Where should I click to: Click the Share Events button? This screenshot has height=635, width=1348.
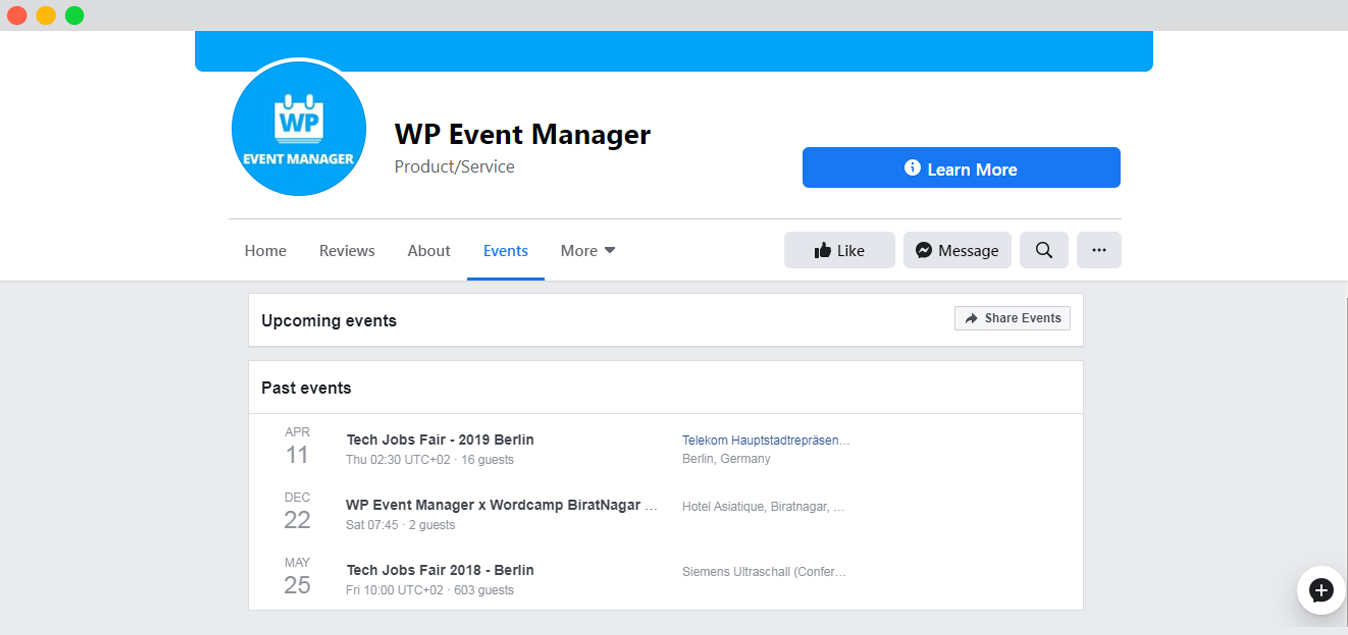1012,318
